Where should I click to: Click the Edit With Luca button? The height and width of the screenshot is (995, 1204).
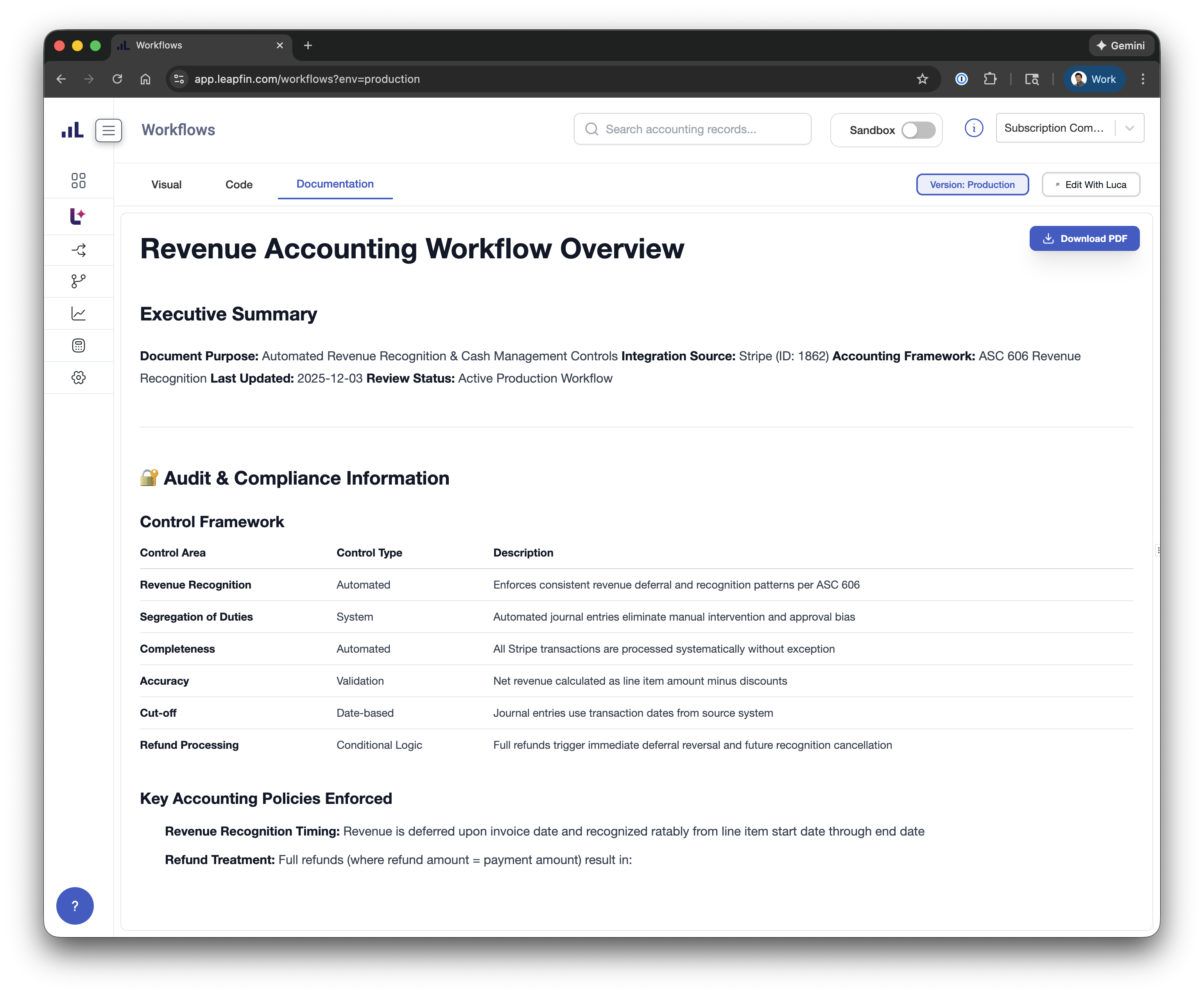(1091, 184)
